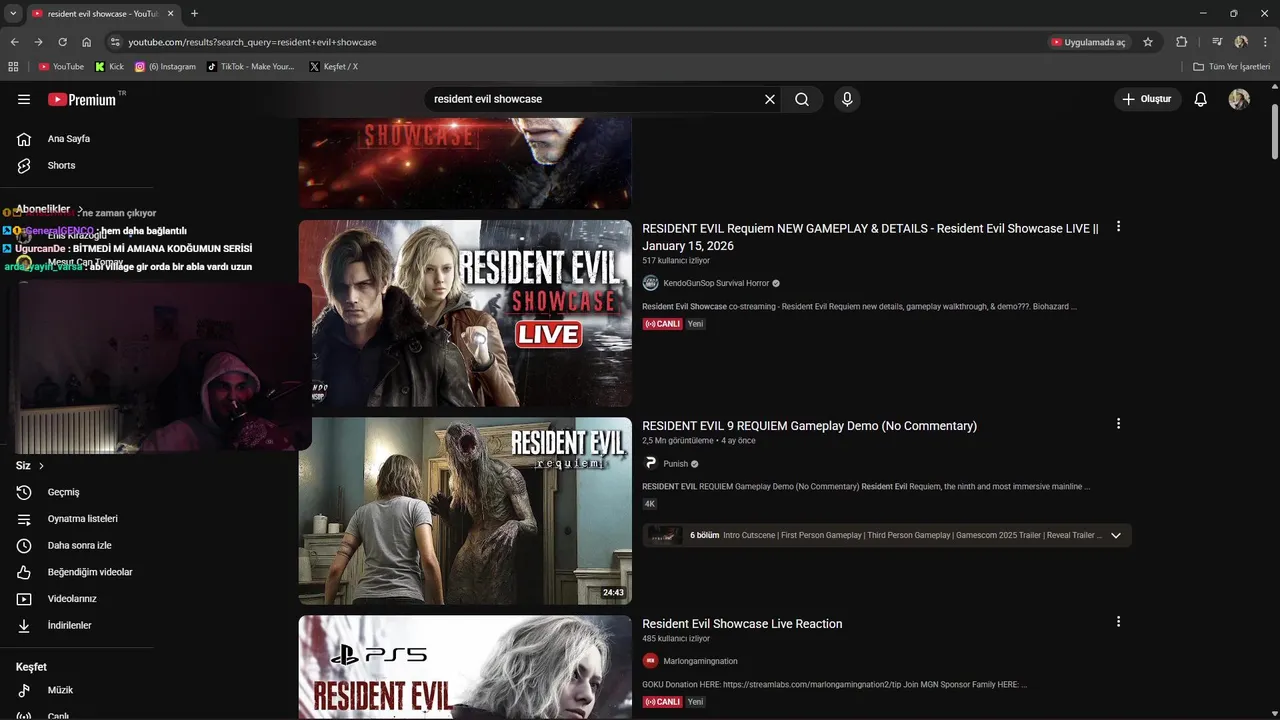Image resolution: width=1280 pixels, height=720 pixels.
Task: Reload the page with the refresh icon
Action: click(x=62, y=42)
